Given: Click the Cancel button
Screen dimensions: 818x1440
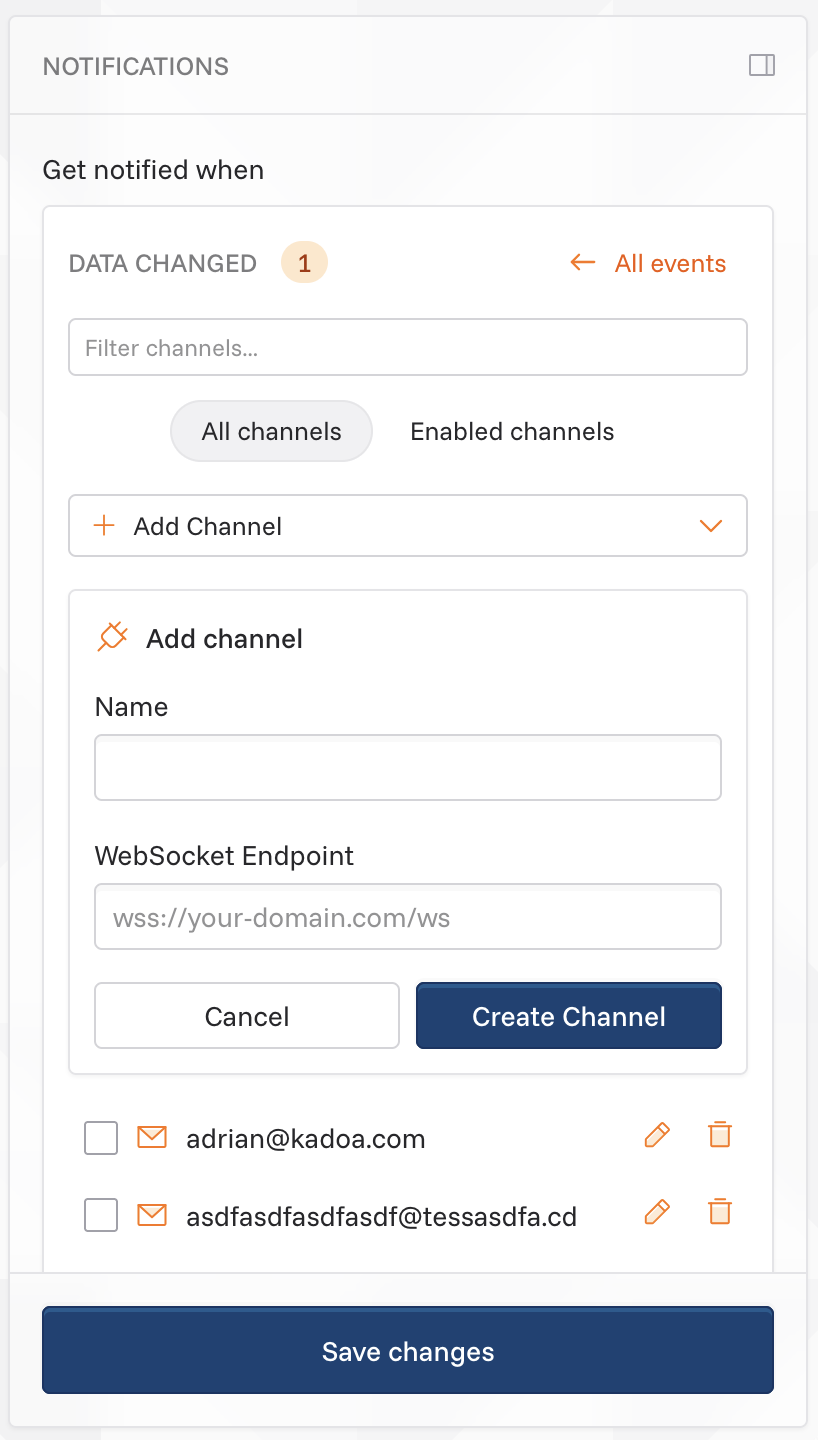Looking at the screenshot, I should click(x=247, y=1016).
